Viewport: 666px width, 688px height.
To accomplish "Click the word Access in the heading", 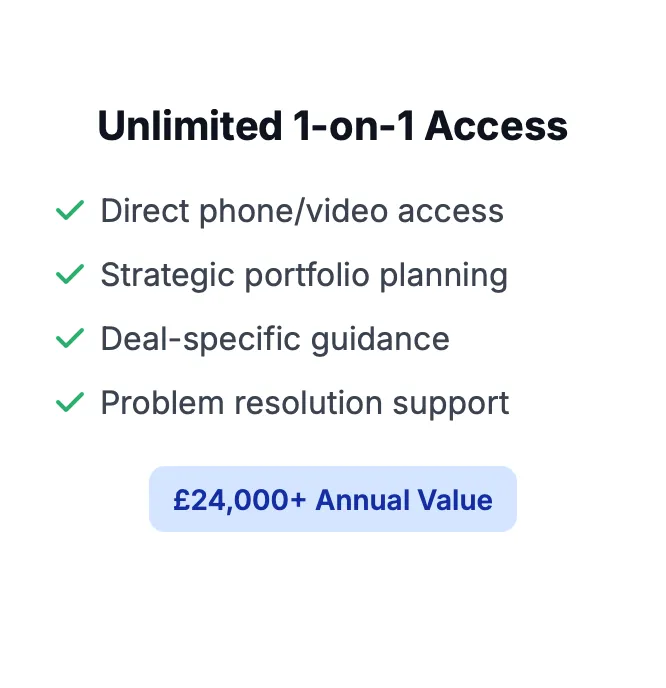I will [x=496, y=126].
